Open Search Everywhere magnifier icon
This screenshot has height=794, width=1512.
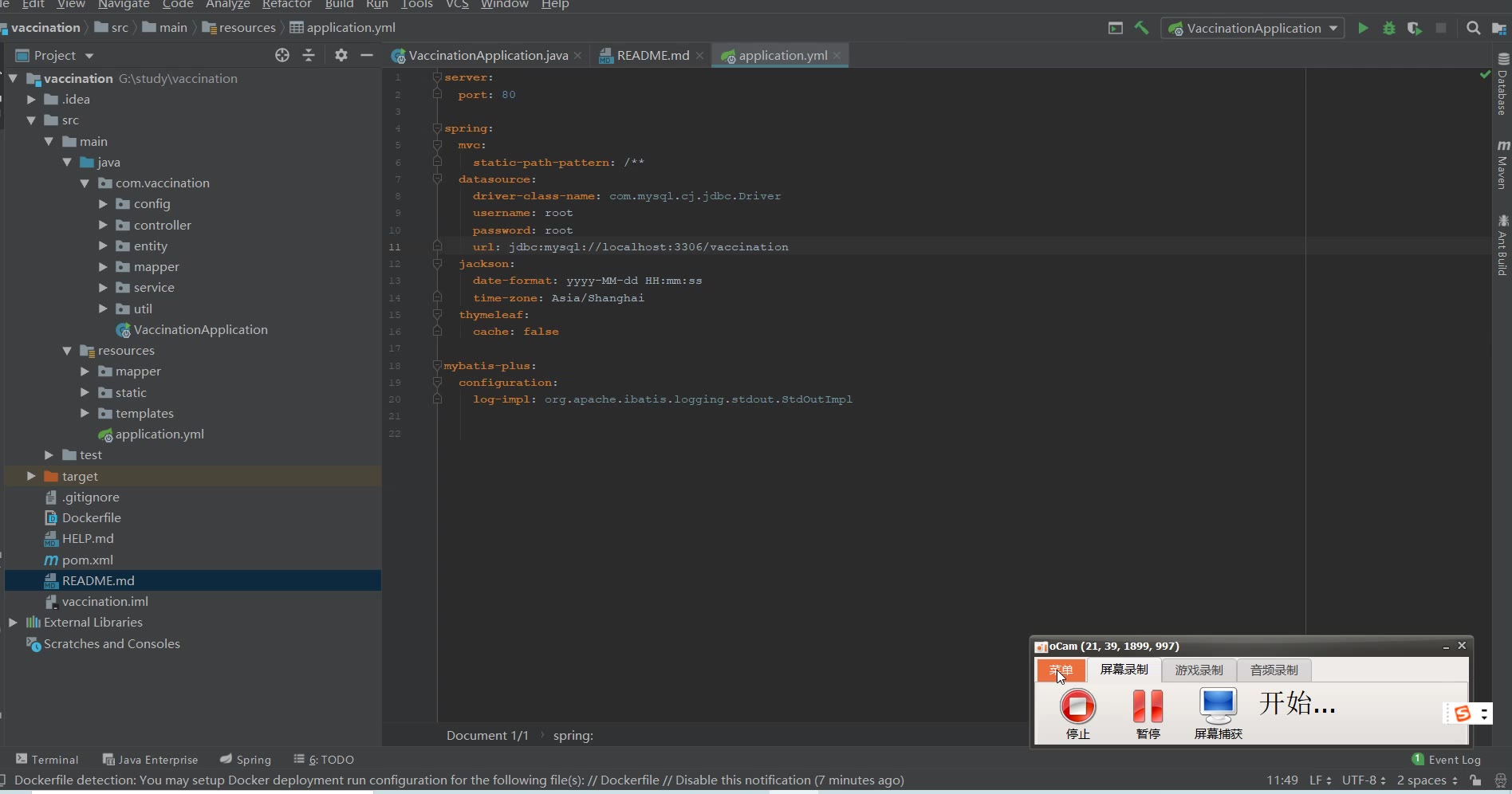click(1473, 29)
